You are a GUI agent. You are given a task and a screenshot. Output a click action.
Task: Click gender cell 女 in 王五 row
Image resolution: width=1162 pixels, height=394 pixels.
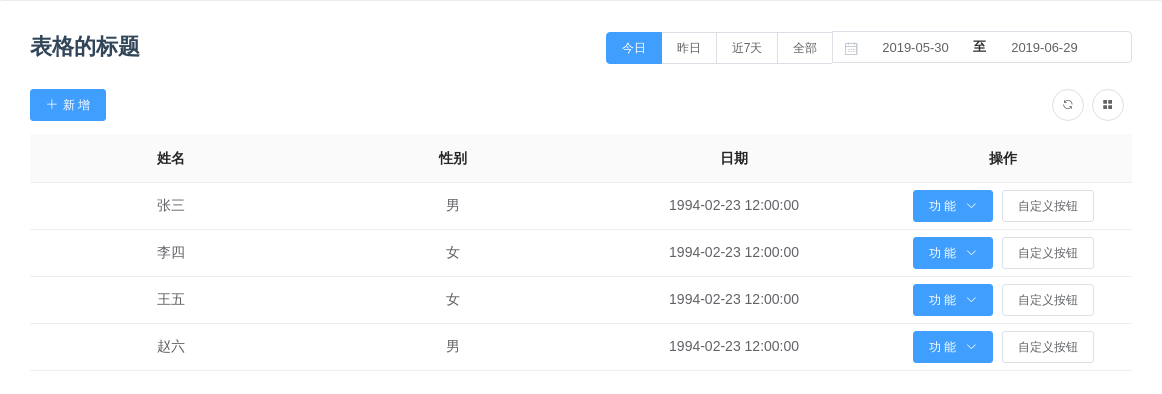[x=453, y=300]
